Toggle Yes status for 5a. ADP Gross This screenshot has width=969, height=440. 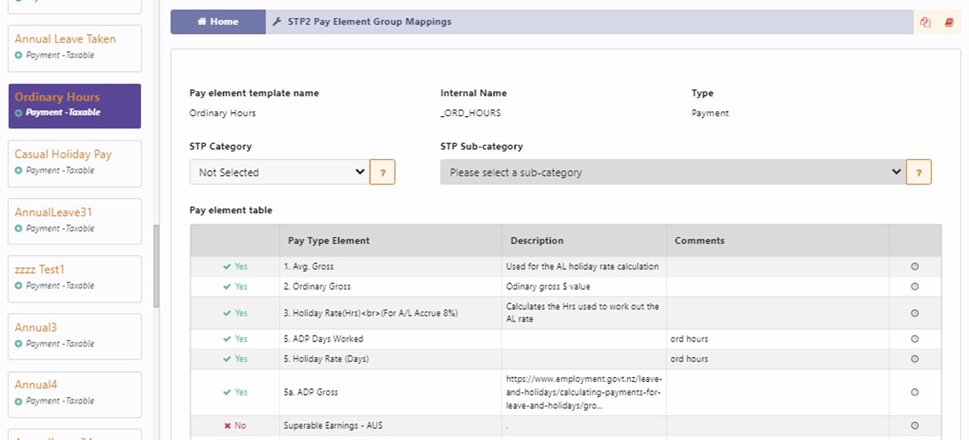235,392
